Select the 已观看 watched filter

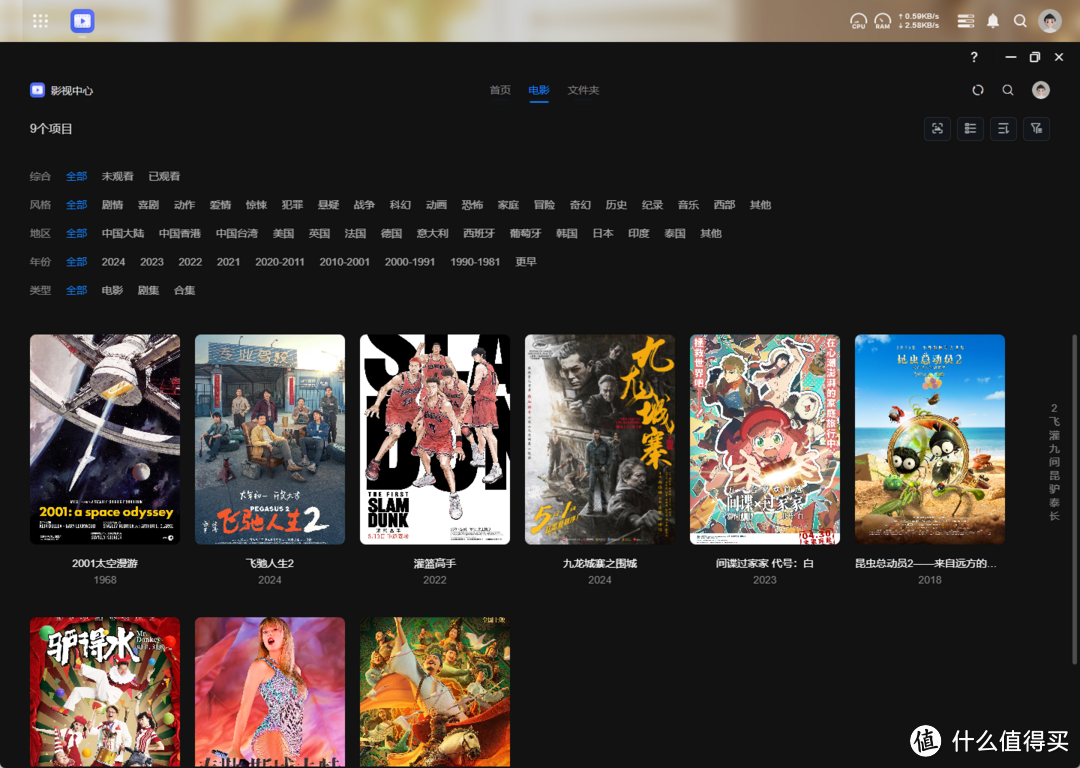(164, 176)
